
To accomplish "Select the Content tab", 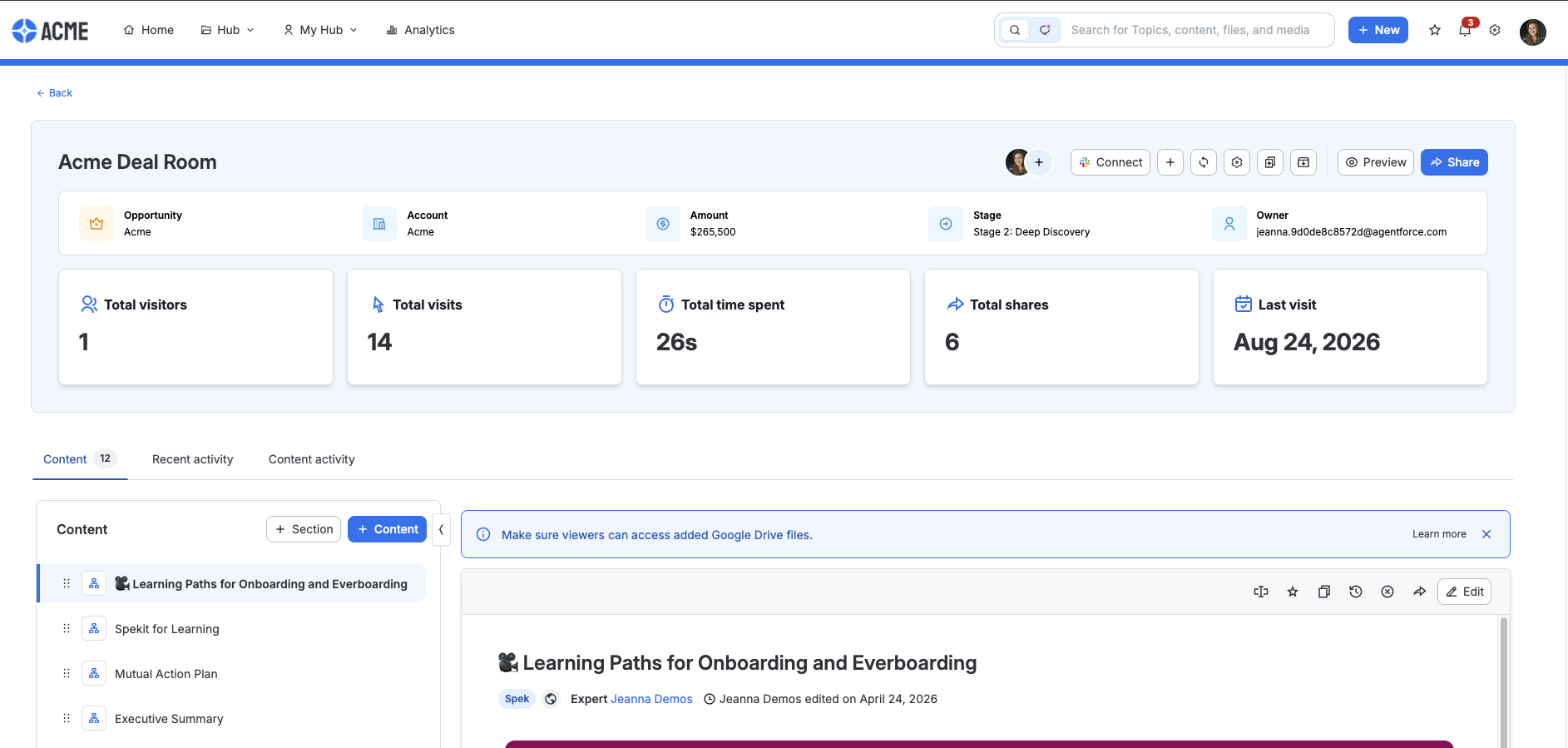I will coord(80,459).
